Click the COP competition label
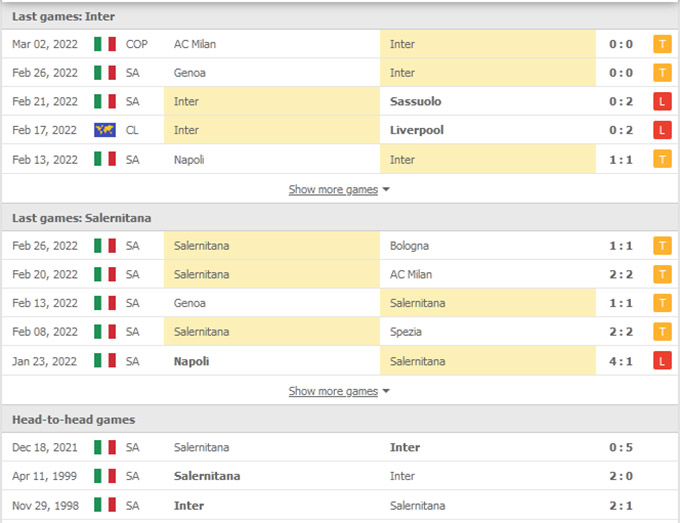The width and height of the screenshot is (680, 523). click(x=137, y=44)
